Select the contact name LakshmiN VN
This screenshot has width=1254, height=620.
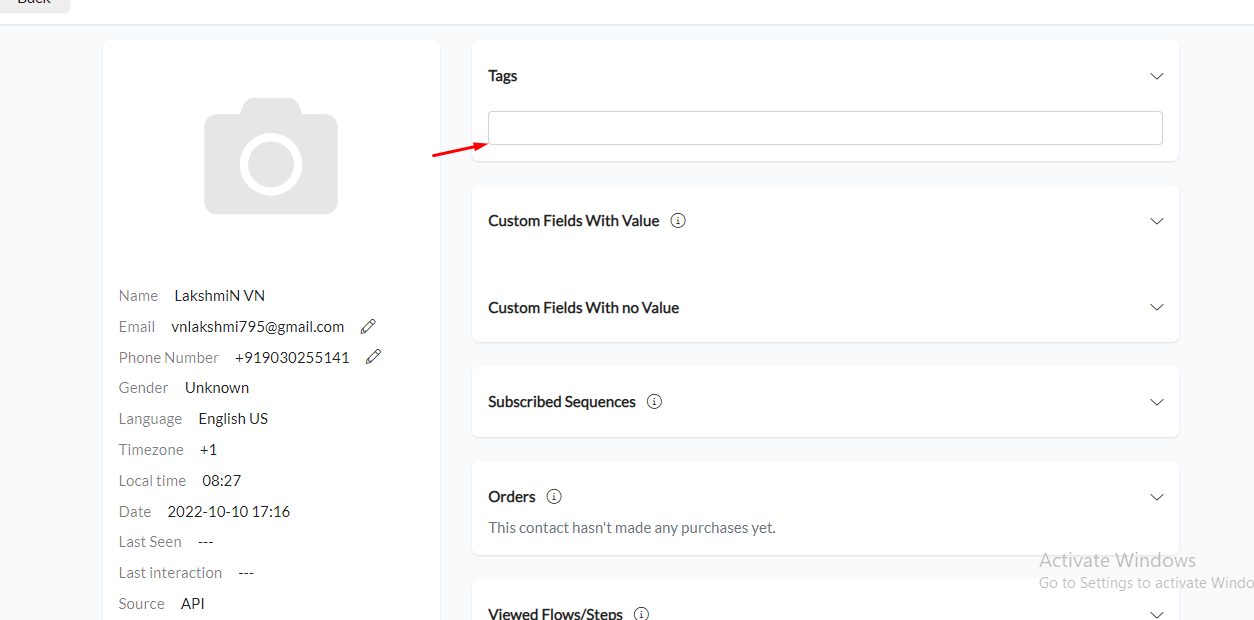[220, 295]
